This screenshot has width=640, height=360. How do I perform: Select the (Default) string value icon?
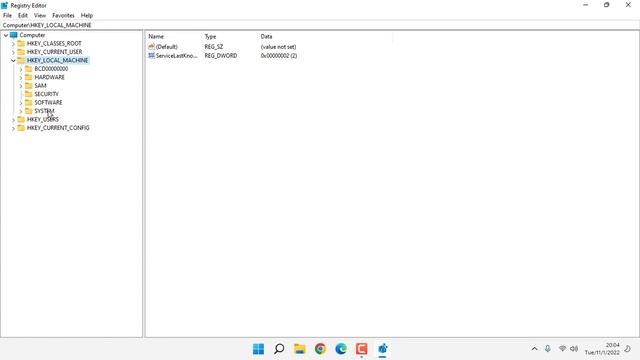click(x=151, y=47)
